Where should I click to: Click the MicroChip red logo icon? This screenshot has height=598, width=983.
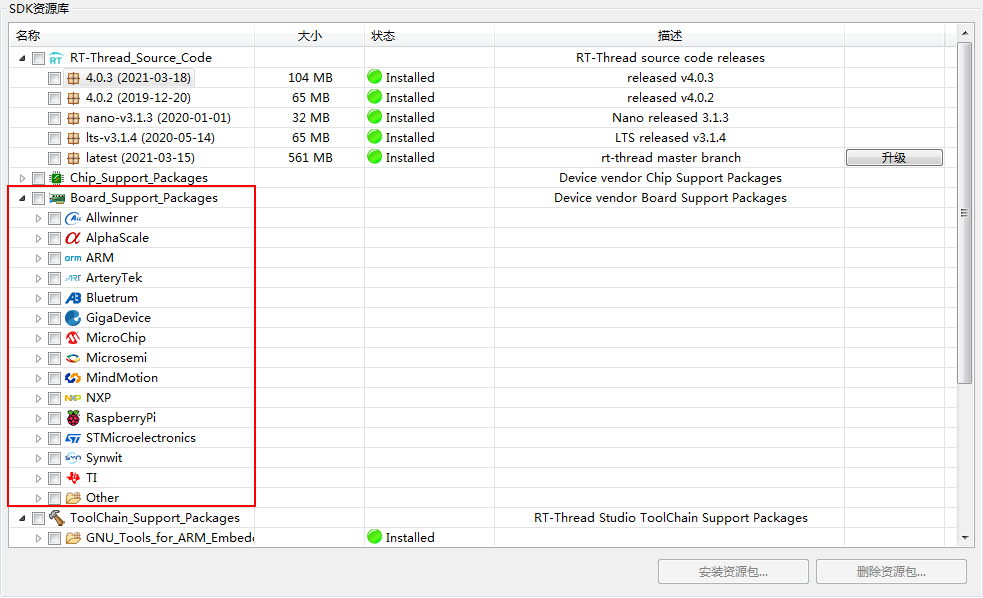73,338
